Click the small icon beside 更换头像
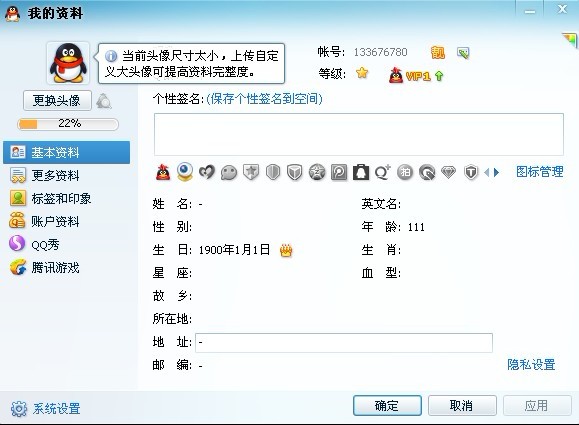The image size is (579, 425). click(104, 101)
